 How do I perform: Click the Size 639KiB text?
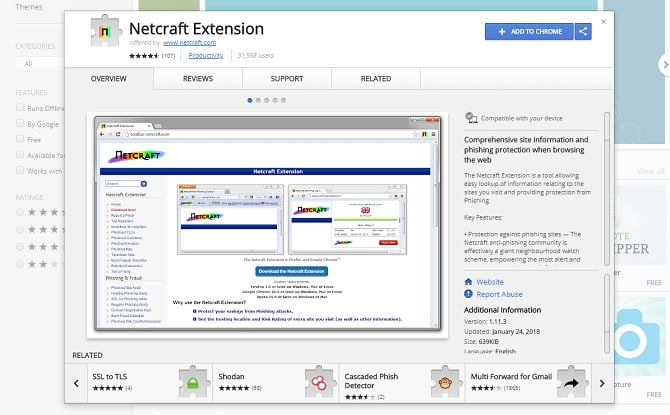pos(481,341)
